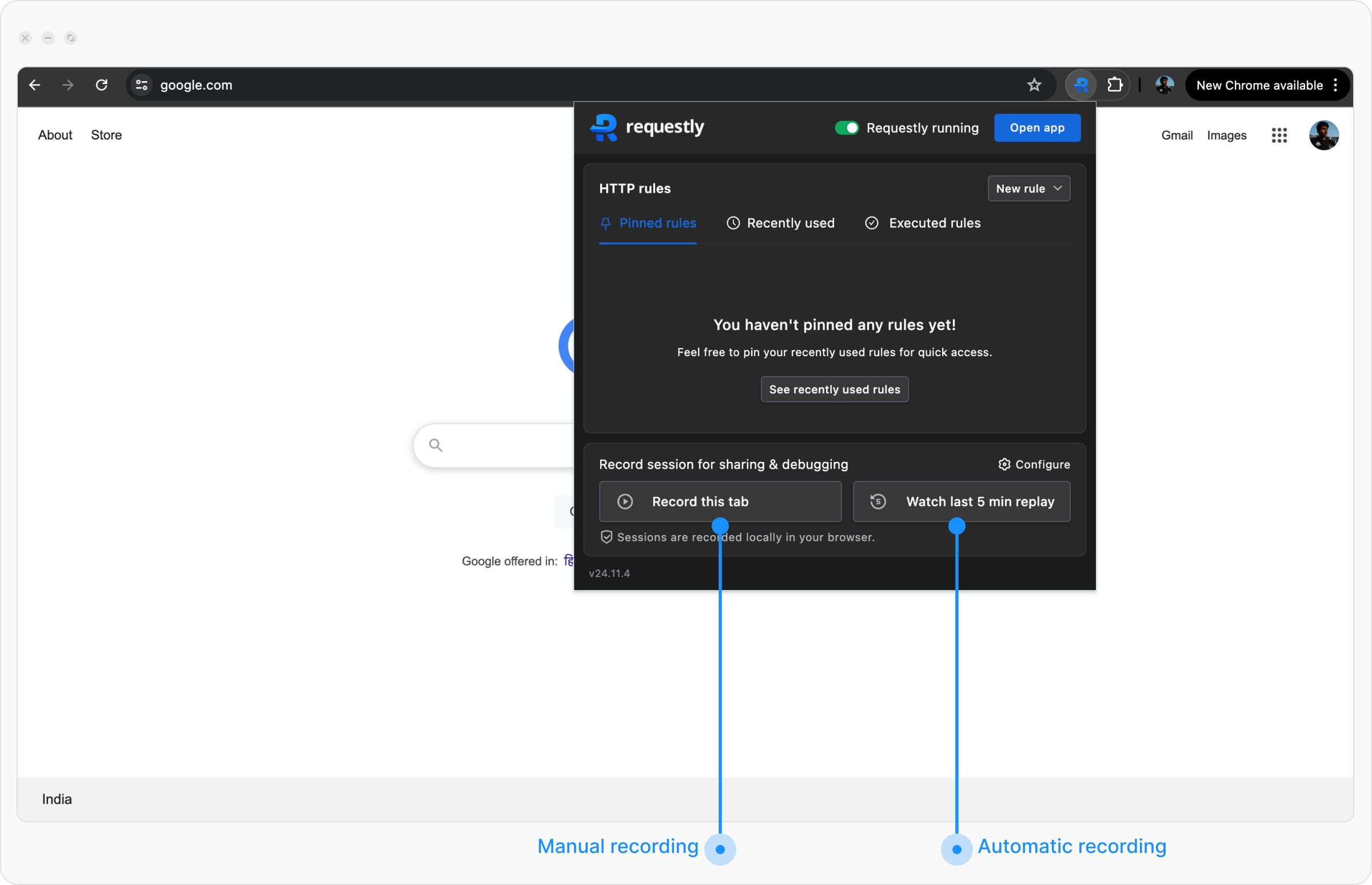Switch to the Executed rules tab
The image size is (1372, 885).
click(x=923, y=223)
